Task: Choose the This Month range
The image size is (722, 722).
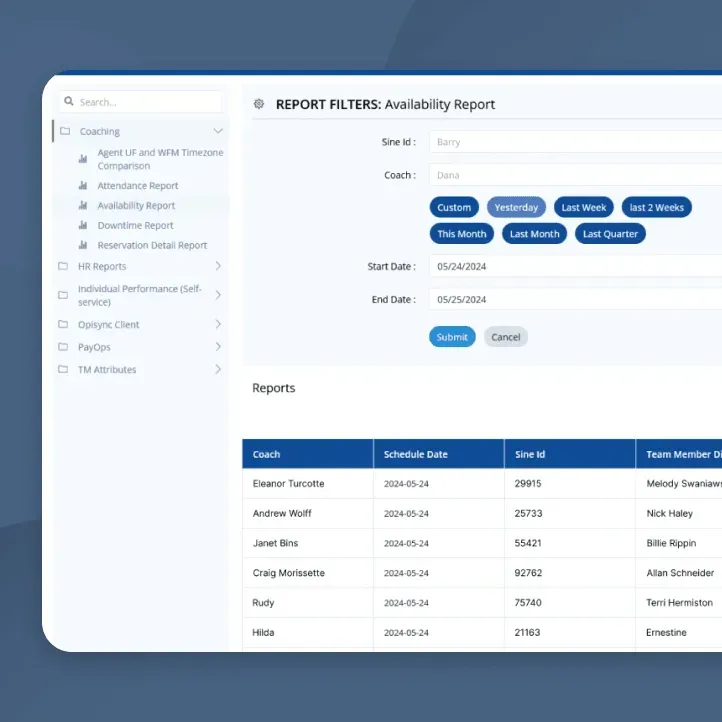Action: [462, 234]
